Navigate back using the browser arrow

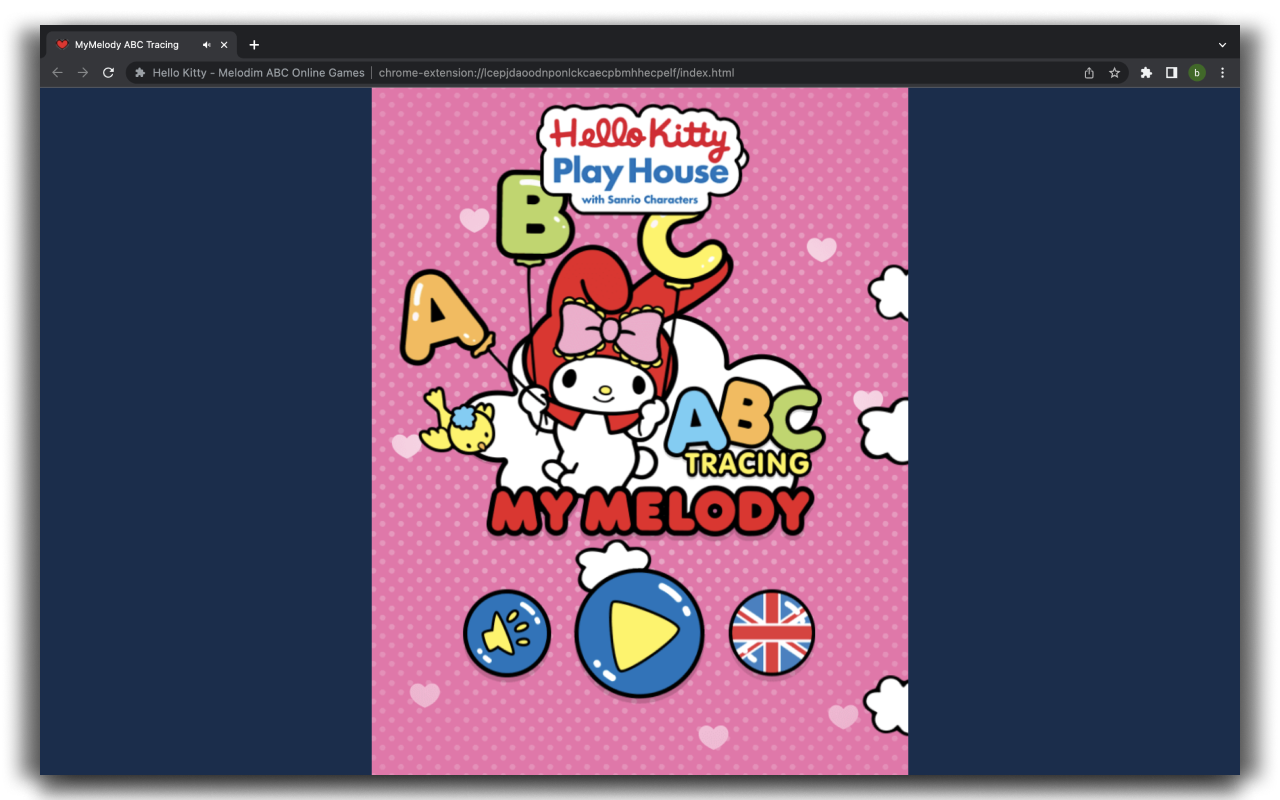[57, 72]
